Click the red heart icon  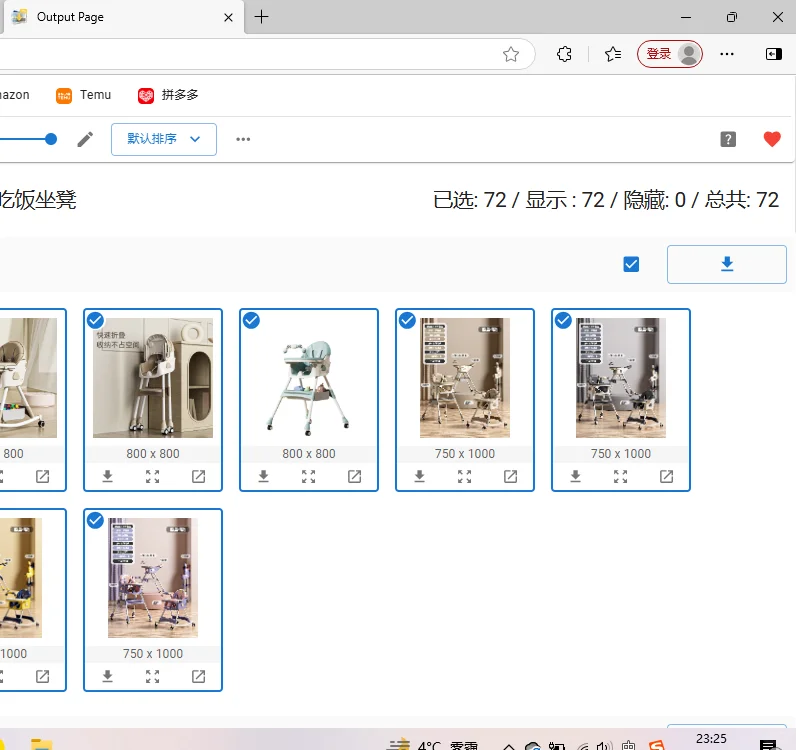(772, 139)
